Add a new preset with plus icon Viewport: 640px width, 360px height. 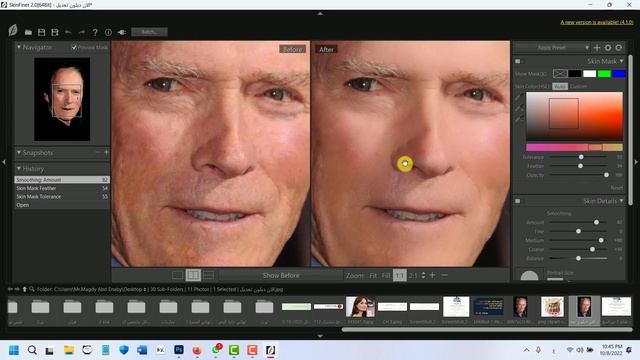[x=597, y=48]
